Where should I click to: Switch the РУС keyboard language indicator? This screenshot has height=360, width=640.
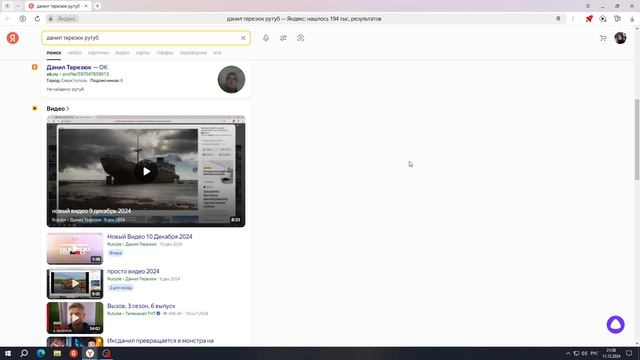(x=594, y=353)
